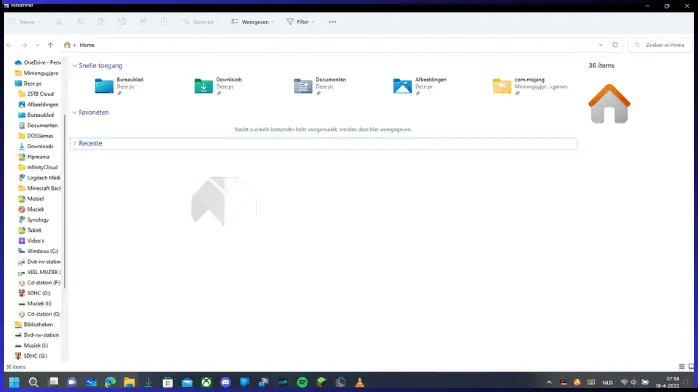The image size is (698, 392).
Task: Open InfinityCloud folder in sidebar
Action: point(38,167)
